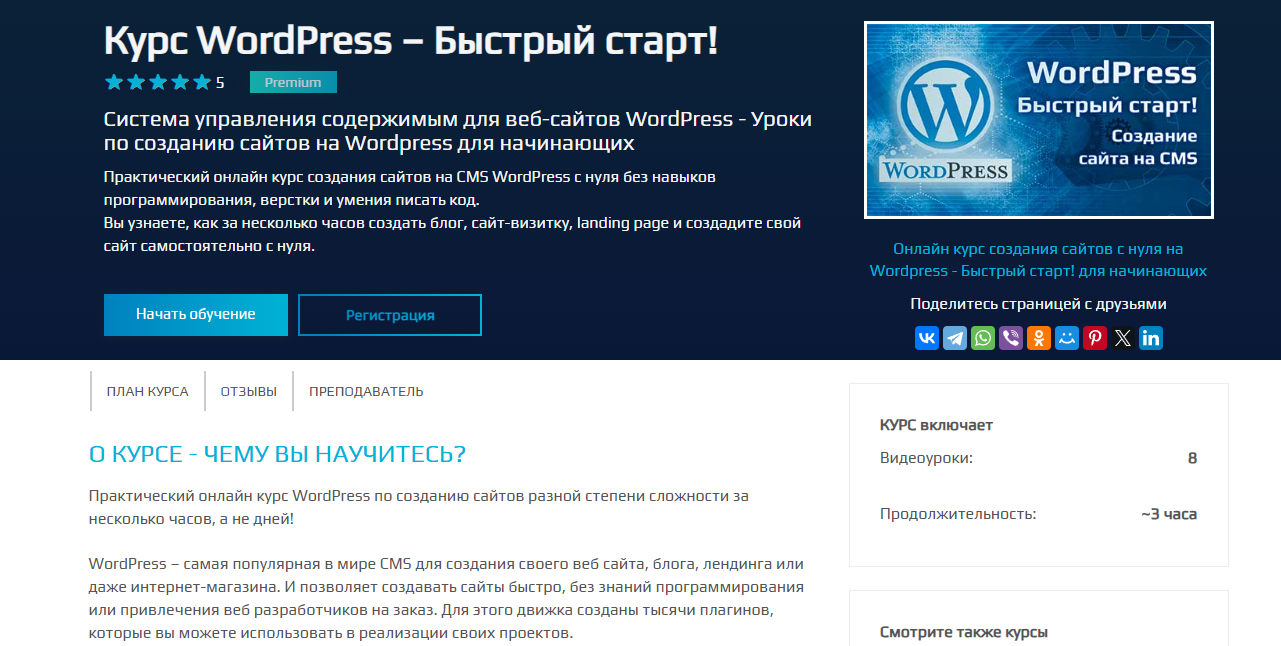The width and height of the screenshot is (1281, 646).
Task: Click the WordPress course banner image
Action: (1038, 120)
